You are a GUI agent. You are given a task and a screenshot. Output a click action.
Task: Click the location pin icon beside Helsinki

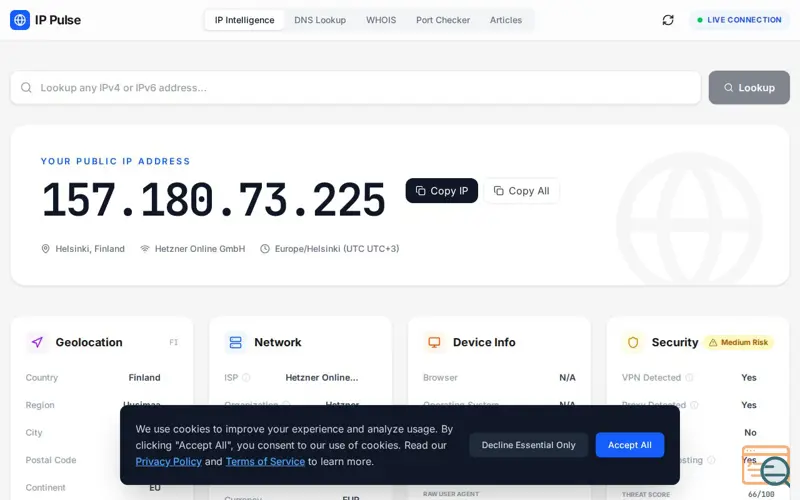(x=45, y=249)
